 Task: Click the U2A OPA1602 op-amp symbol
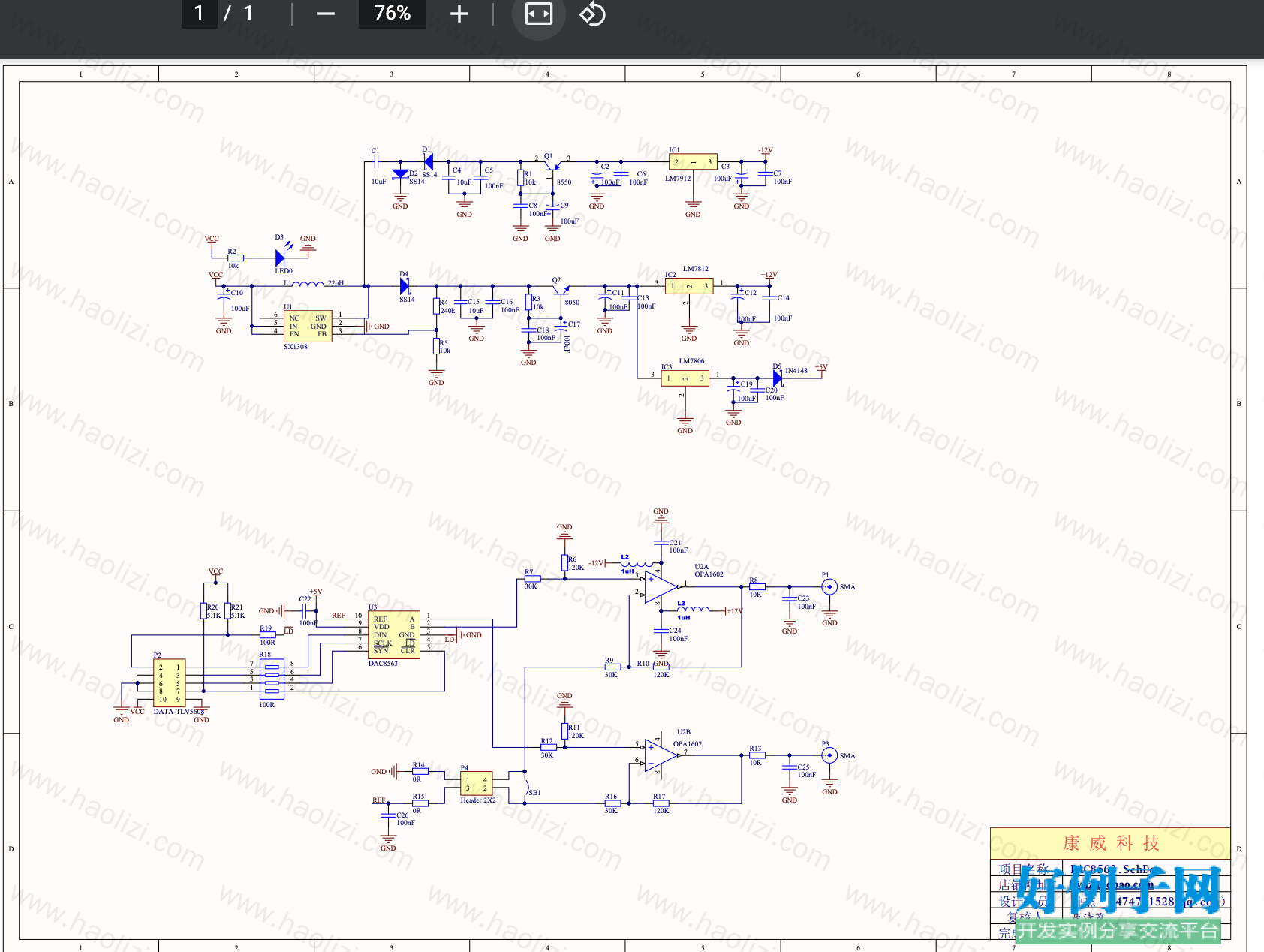click(661, 586)
